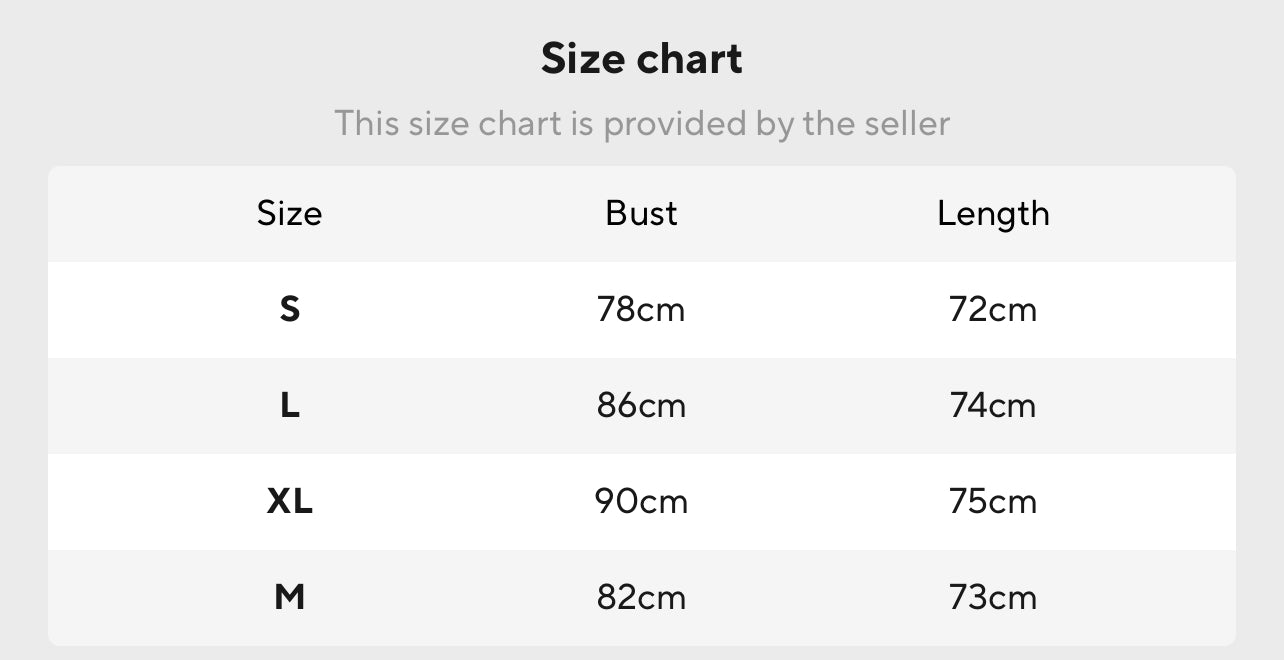1284x660 pixels.
Task: Click the S size row label
Action: tap(289, 309)
